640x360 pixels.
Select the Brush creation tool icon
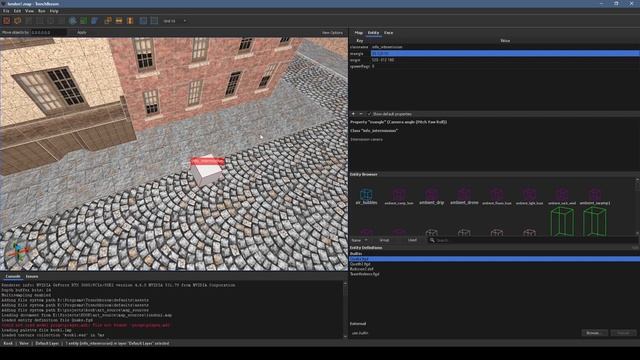coord(18,21)
